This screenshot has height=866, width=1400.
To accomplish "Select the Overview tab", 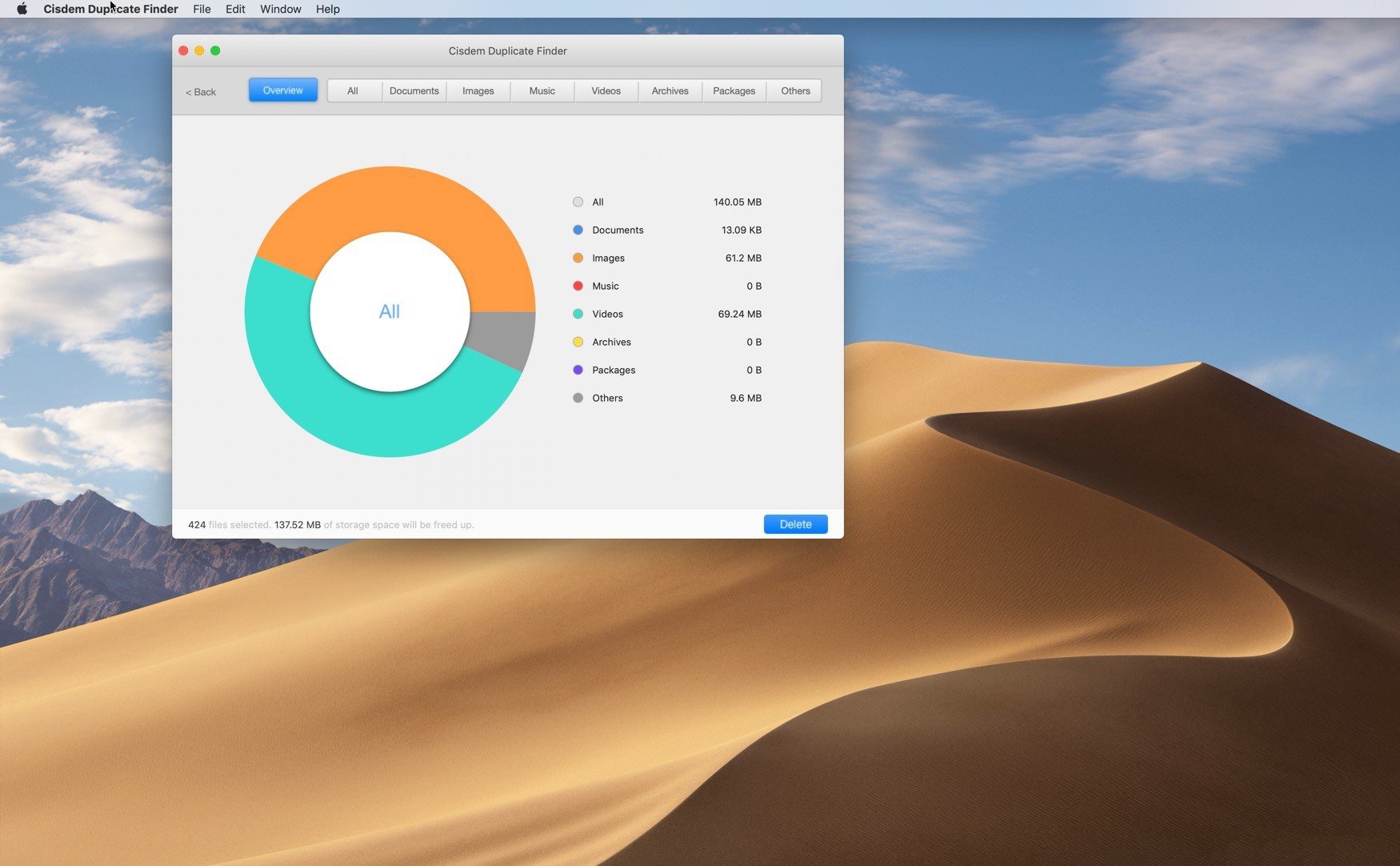I will [283, 90].
